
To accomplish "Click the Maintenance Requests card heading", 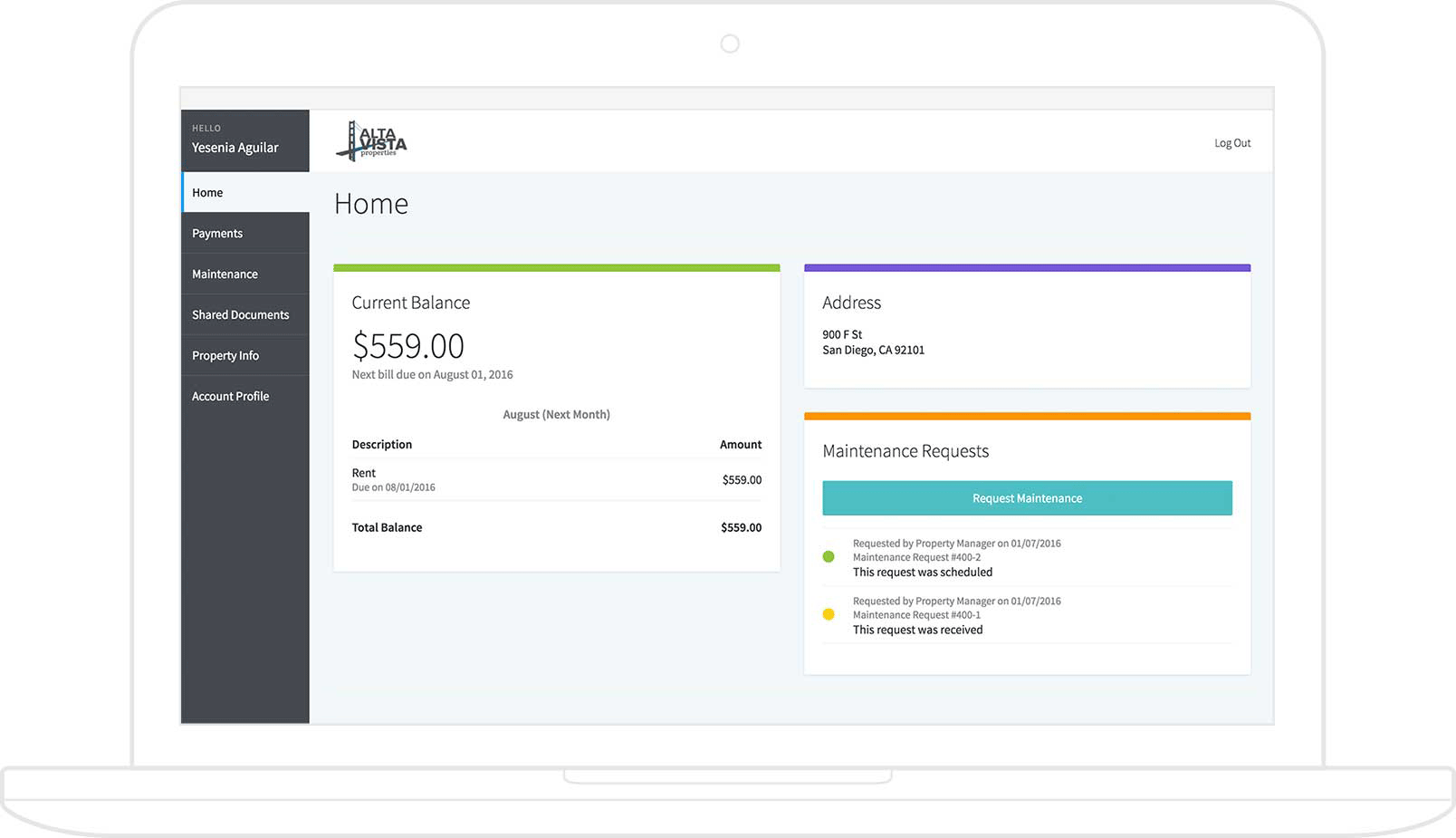I will point(905,451).
